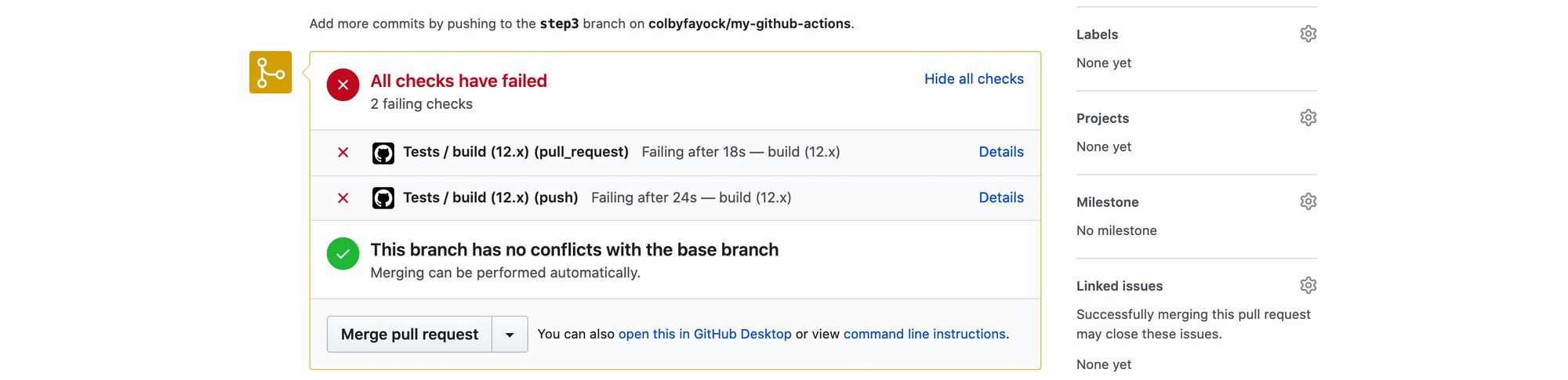Open the Milestone settings gear
1568x380 pixels.
(x=1308, y=201)
